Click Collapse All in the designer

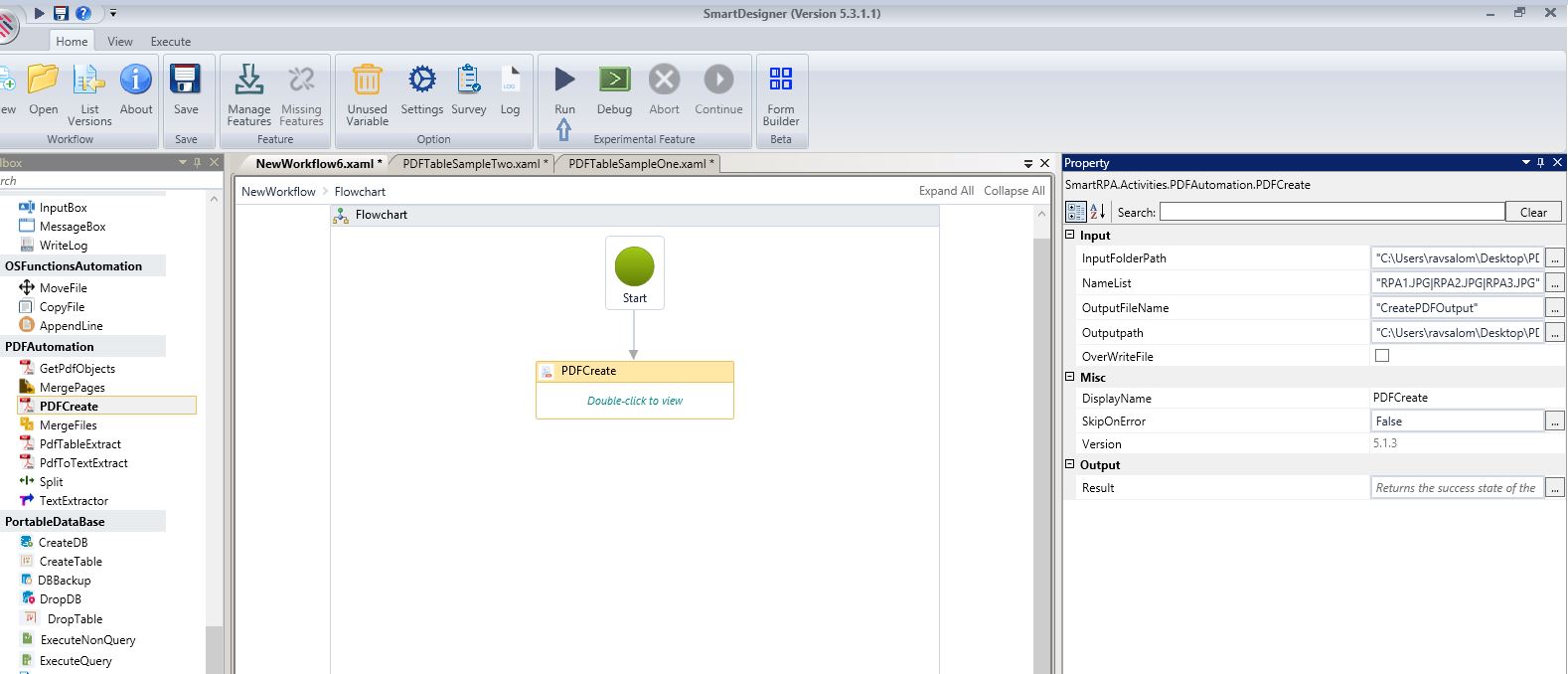point(1014,191)
